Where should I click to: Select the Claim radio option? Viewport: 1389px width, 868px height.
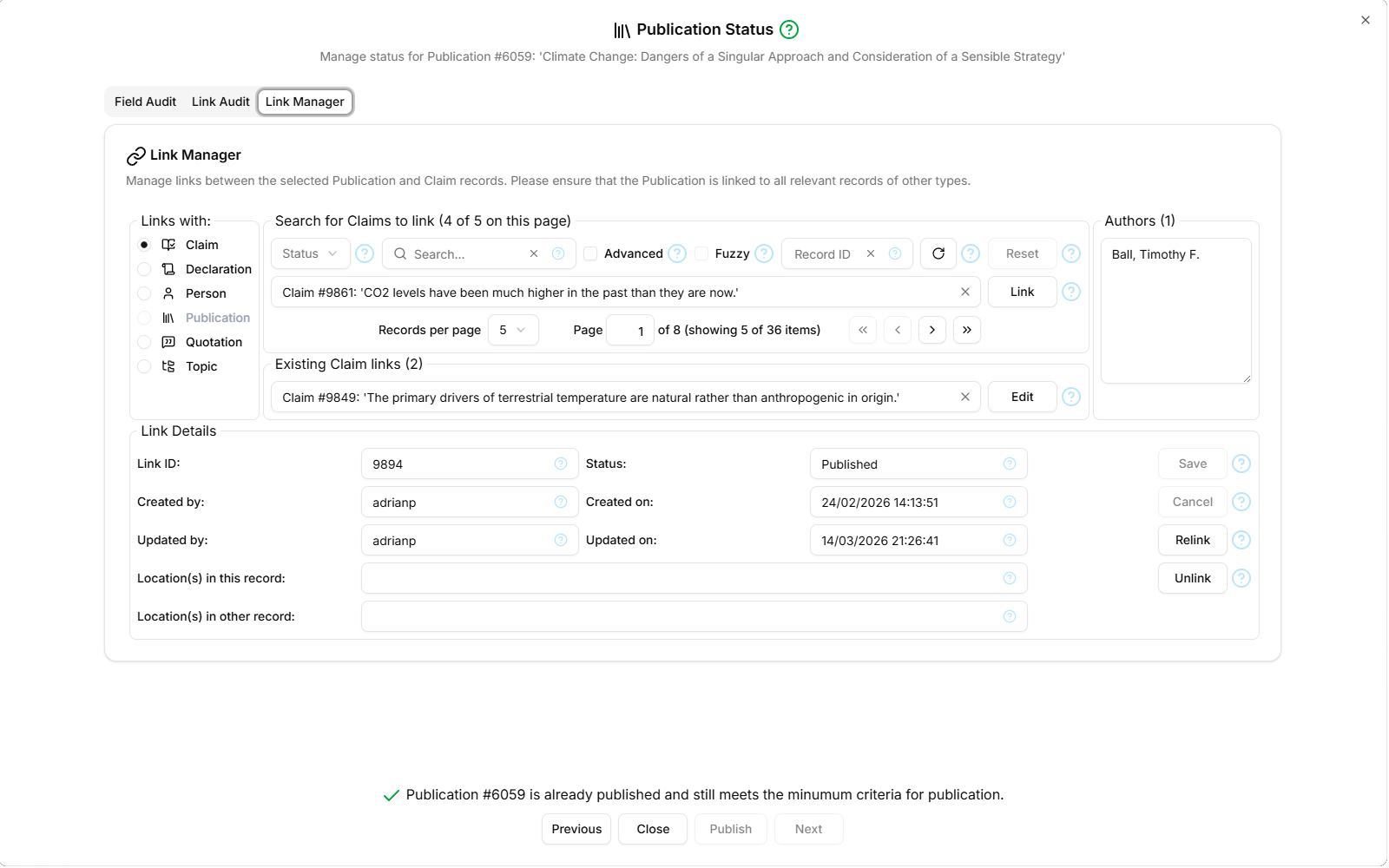click(144, 245)
